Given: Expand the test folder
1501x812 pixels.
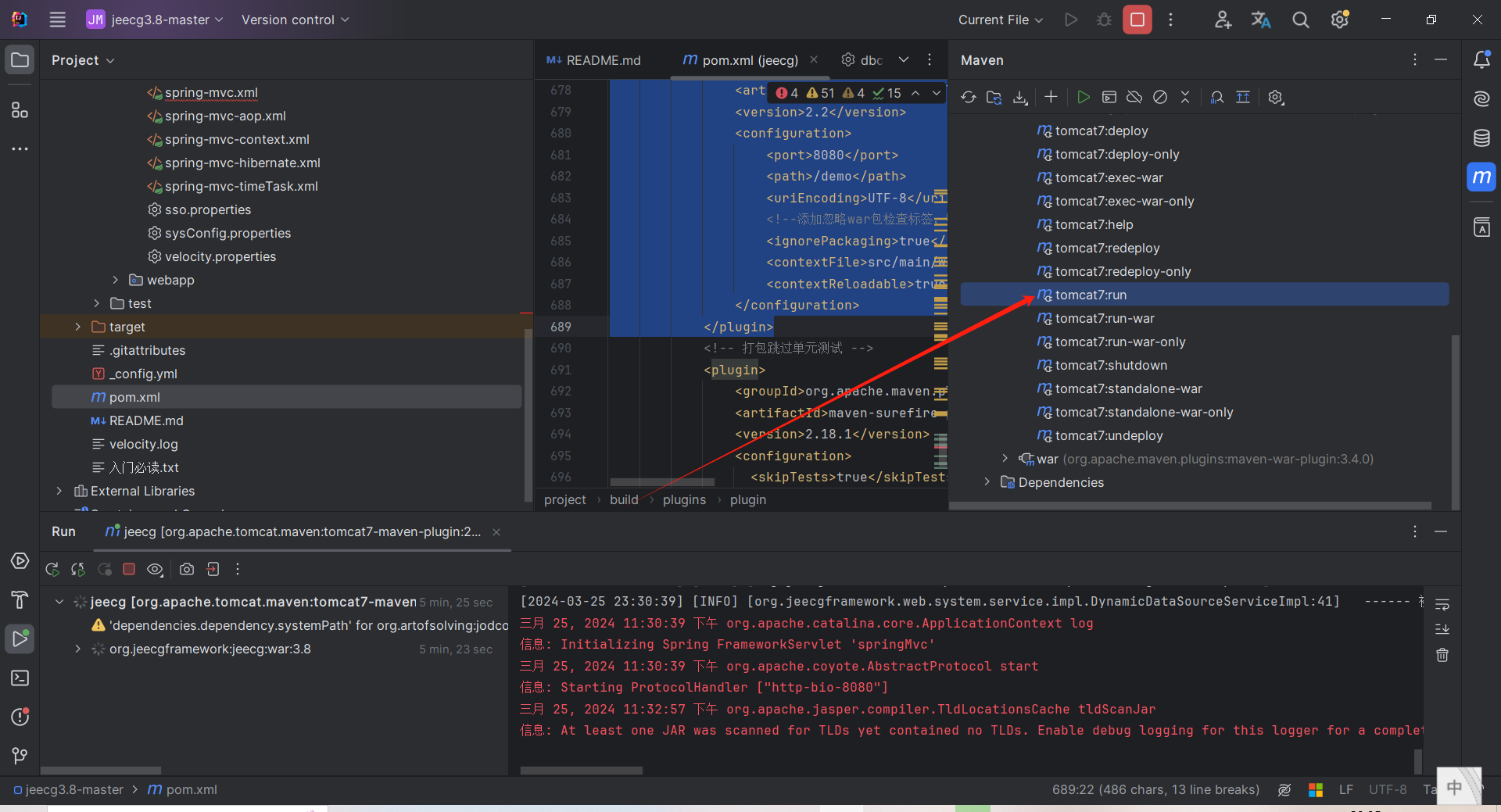Looking at the screenshot, I should tap(96, 303).
